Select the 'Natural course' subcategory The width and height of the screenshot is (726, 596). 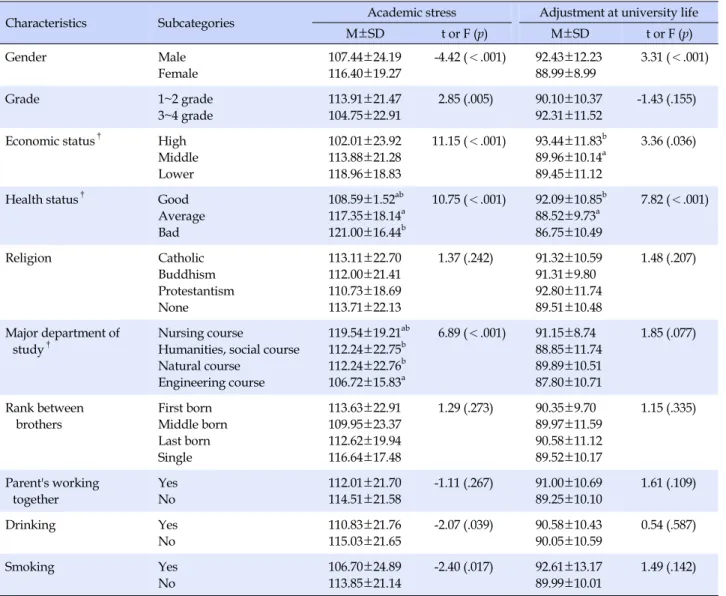pos(199,366)
